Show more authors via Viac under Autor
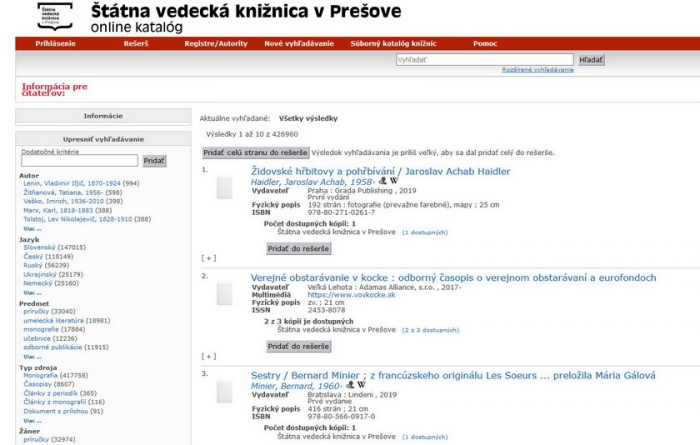This screenshot has height=445, width=700. [32, 229]
